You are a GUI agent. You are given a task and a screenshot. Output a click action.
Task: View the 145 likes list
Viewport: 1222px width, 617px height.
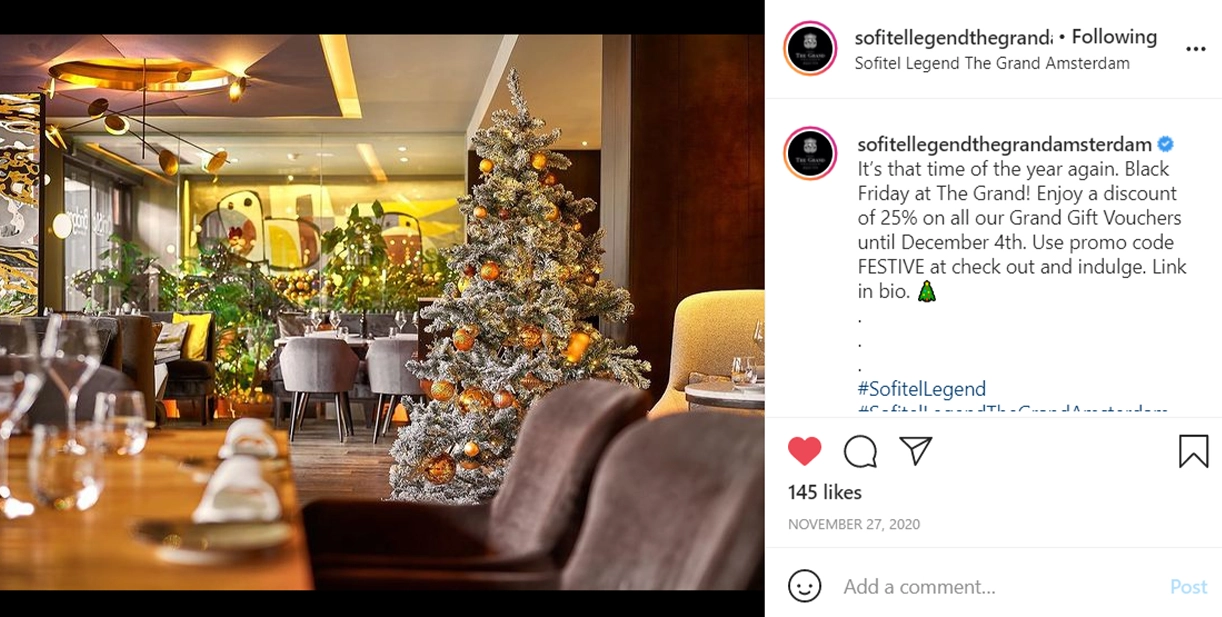point(824,492)
